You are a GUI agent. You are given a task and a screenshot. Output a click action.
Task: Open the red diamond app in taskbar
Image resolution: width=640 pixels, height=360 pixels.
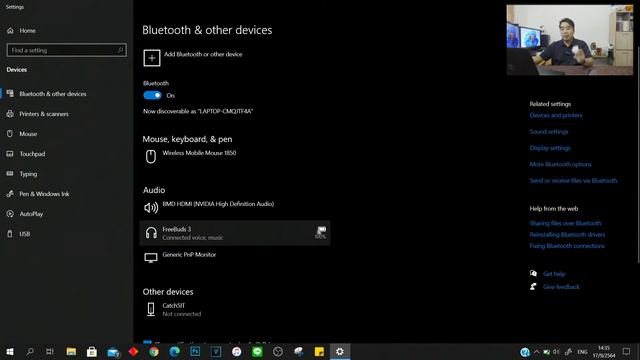point(133,351)
